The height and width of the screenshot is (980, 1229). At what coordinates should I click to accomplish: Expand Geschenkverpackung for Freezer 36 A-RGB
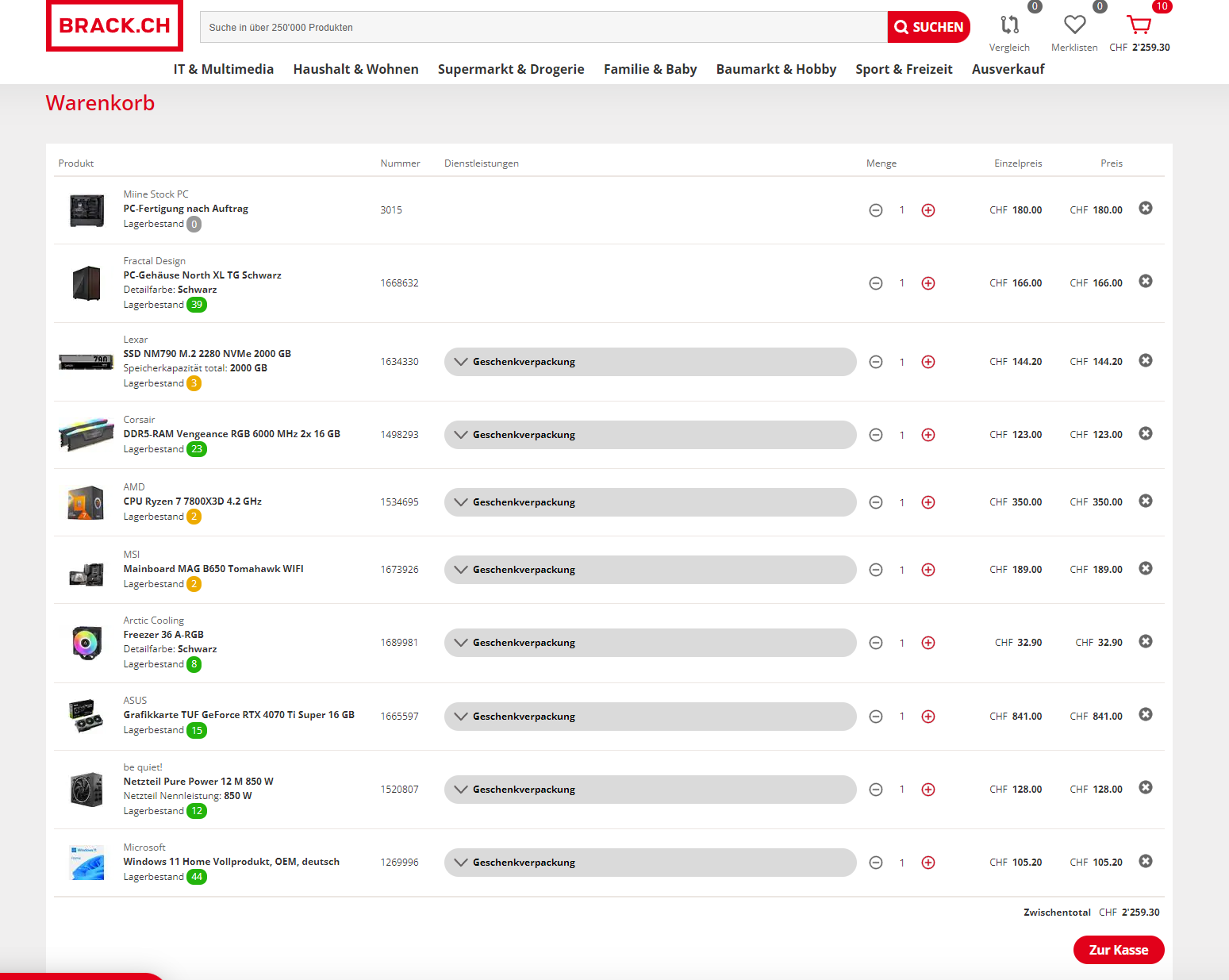pos(650,643)
